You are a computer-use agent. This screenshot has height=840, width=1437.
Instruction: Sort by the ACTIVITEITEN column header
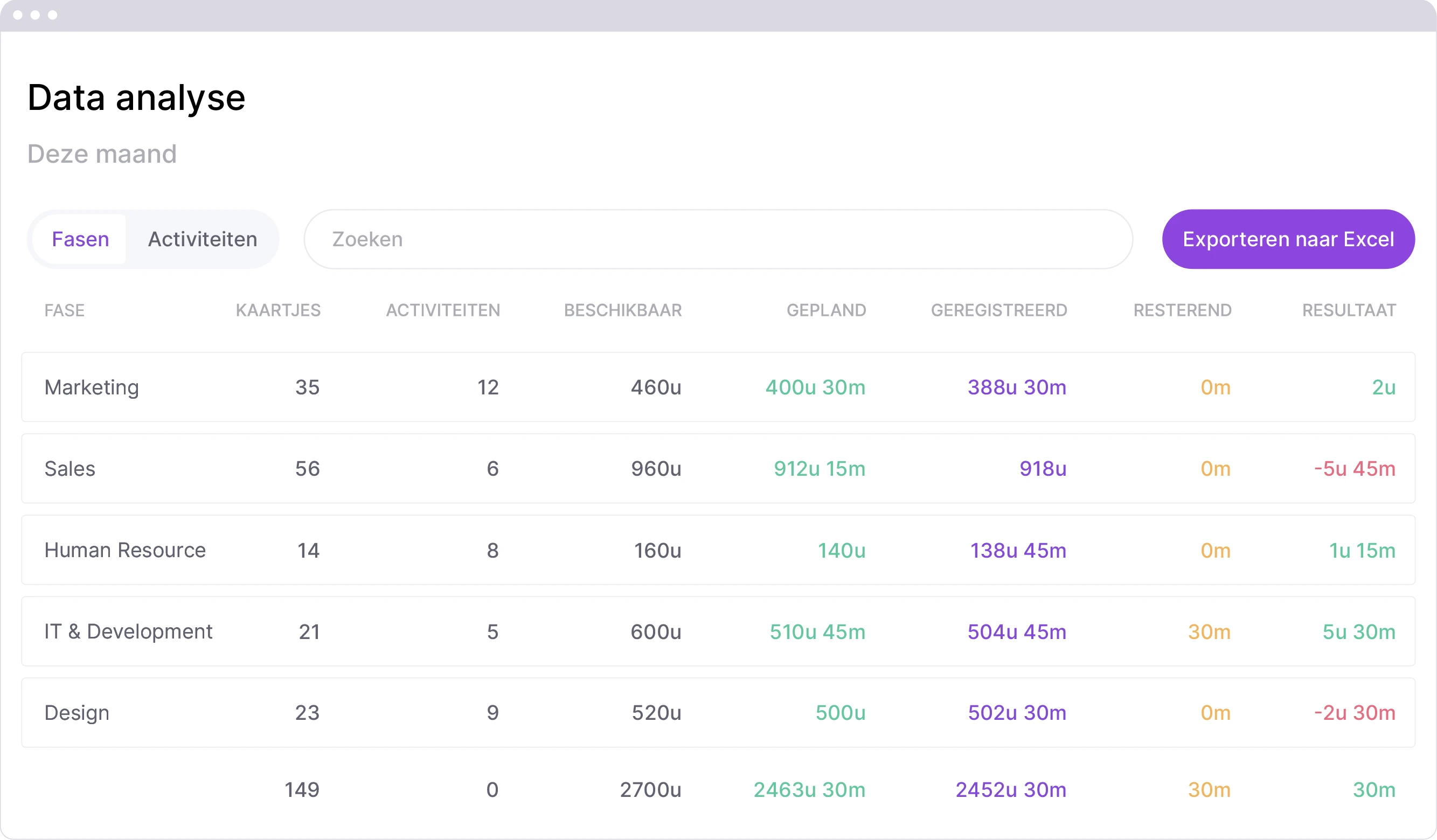(x=443, y=310)
